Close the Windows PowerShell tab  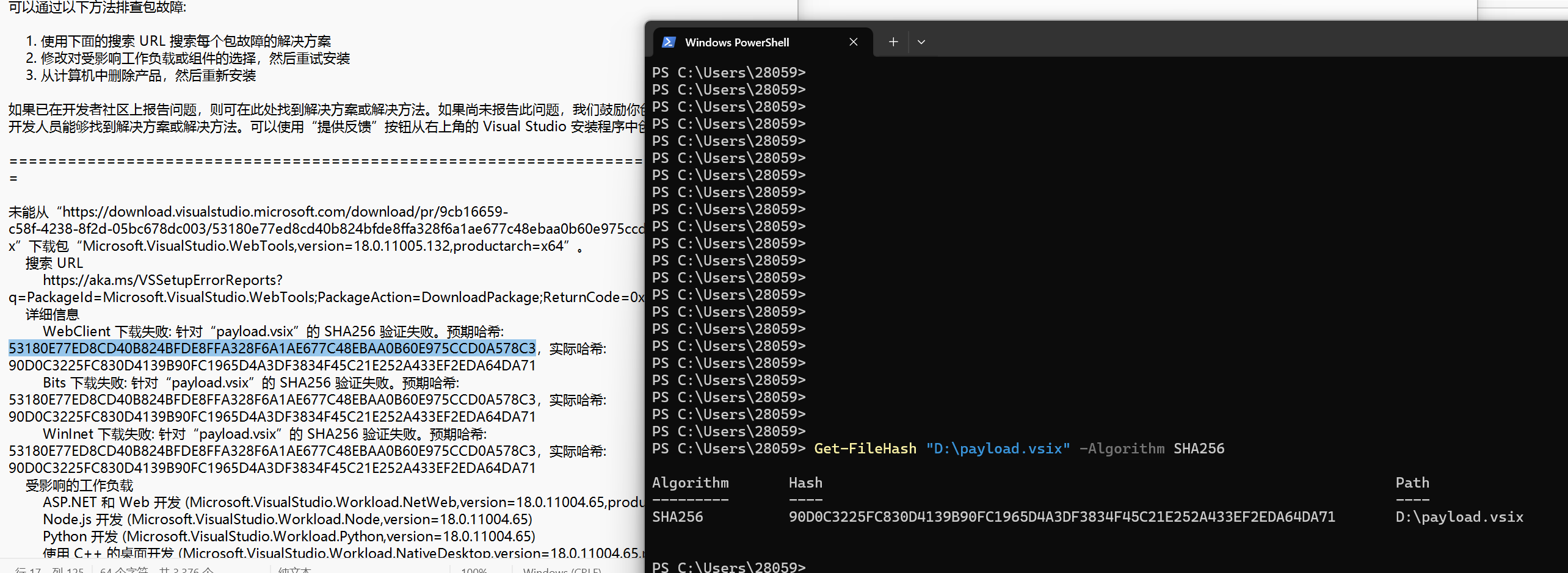(853, 41)
